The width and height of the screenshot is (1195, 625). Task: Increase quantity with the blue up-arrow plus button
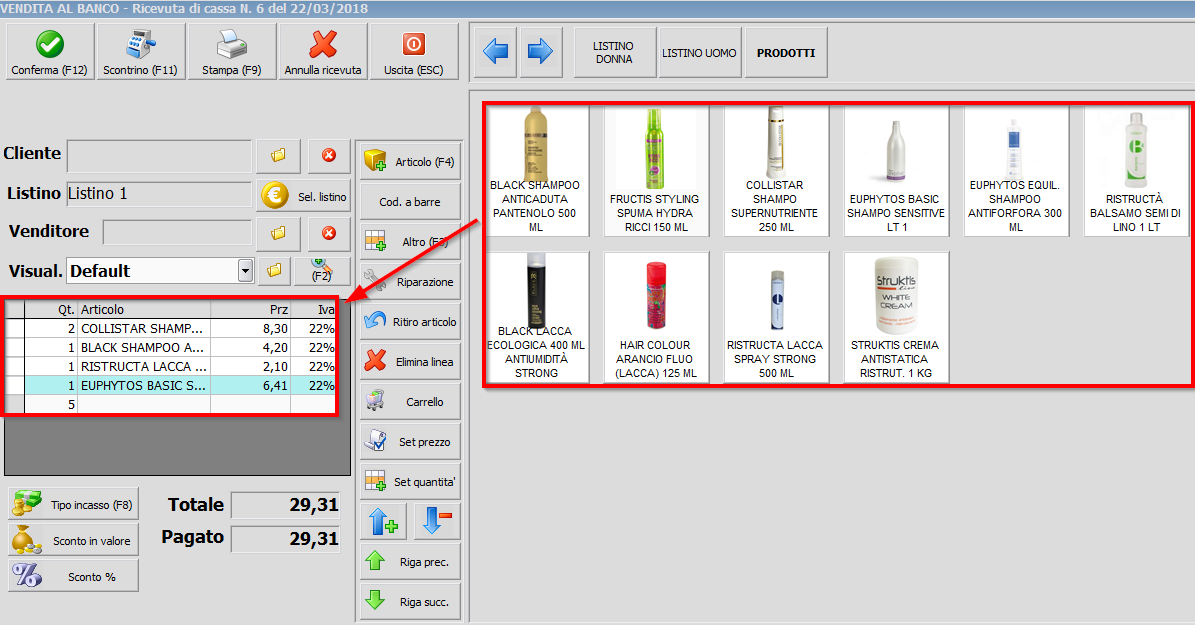(385, 522)
